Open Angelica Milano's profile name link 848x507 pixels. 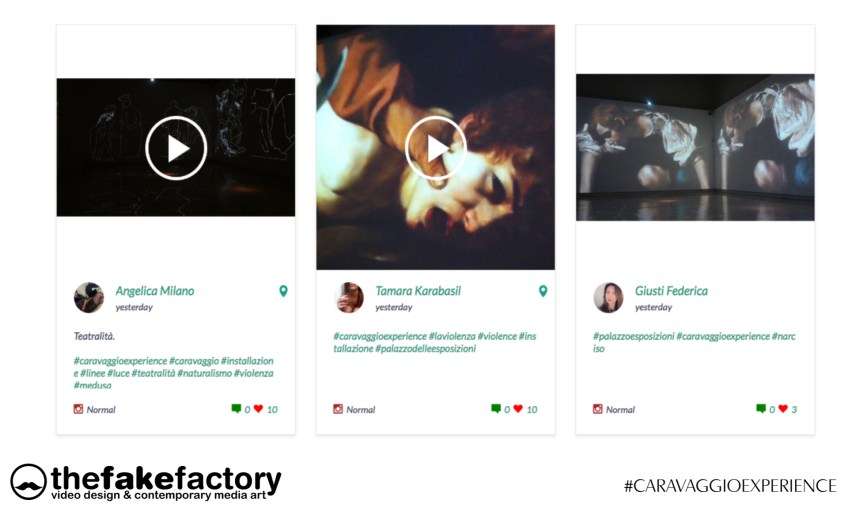click(155, 291)
